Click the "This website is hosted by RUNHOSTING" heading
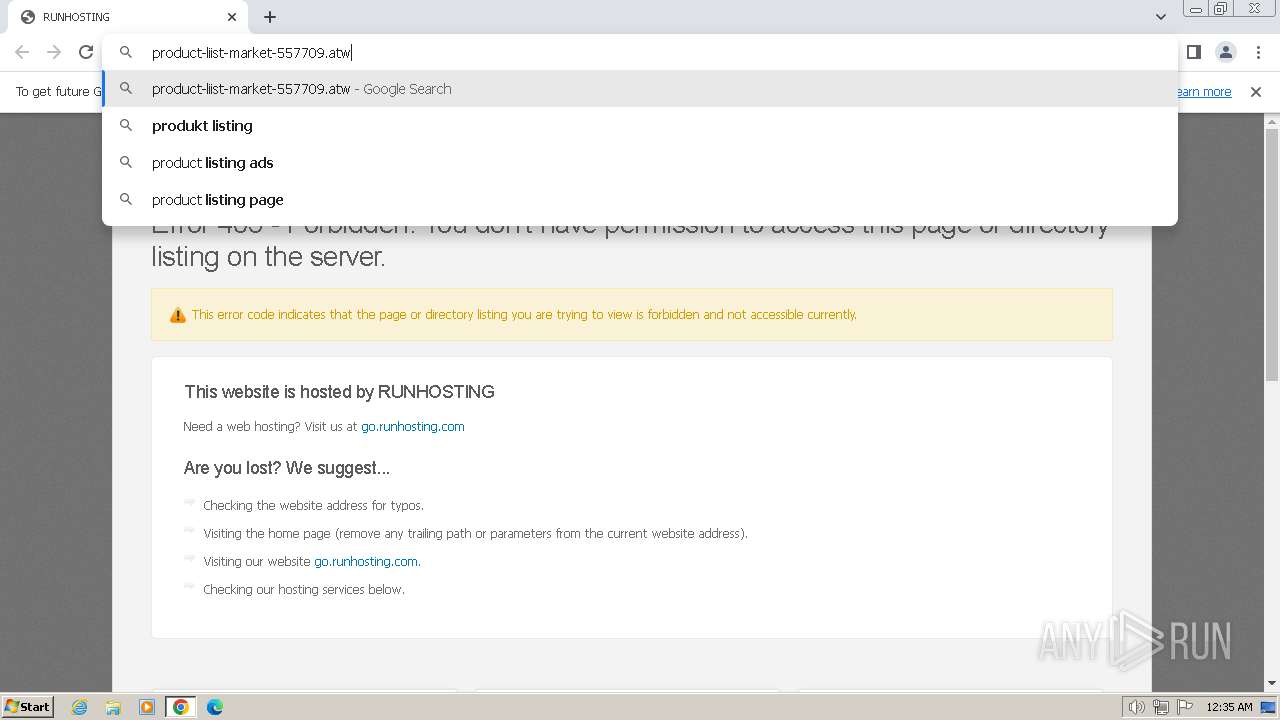Image resolution: width=1280 pixels, height=720 pixels. (x=339, y=392)
